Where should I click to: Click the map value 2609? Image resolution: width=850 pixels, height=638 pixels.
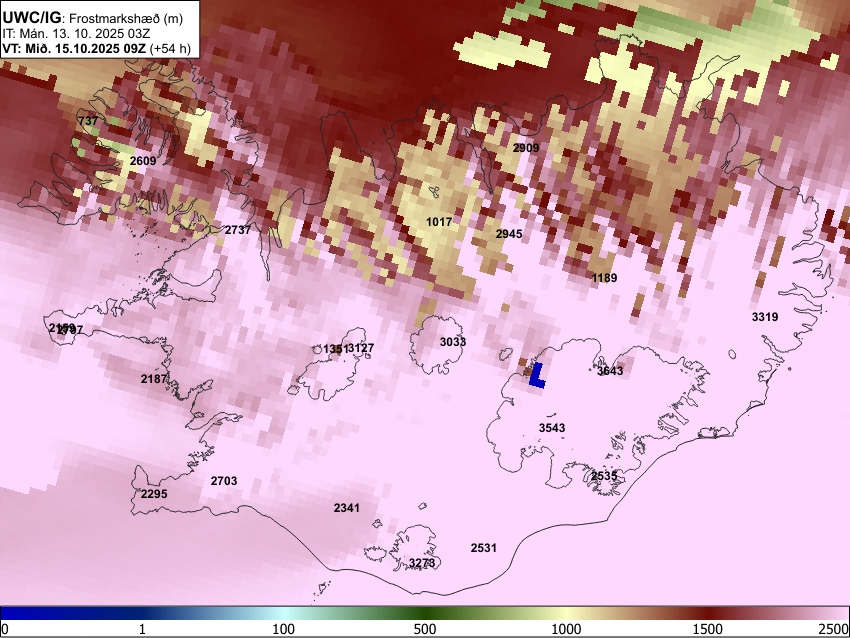[143, 161]
